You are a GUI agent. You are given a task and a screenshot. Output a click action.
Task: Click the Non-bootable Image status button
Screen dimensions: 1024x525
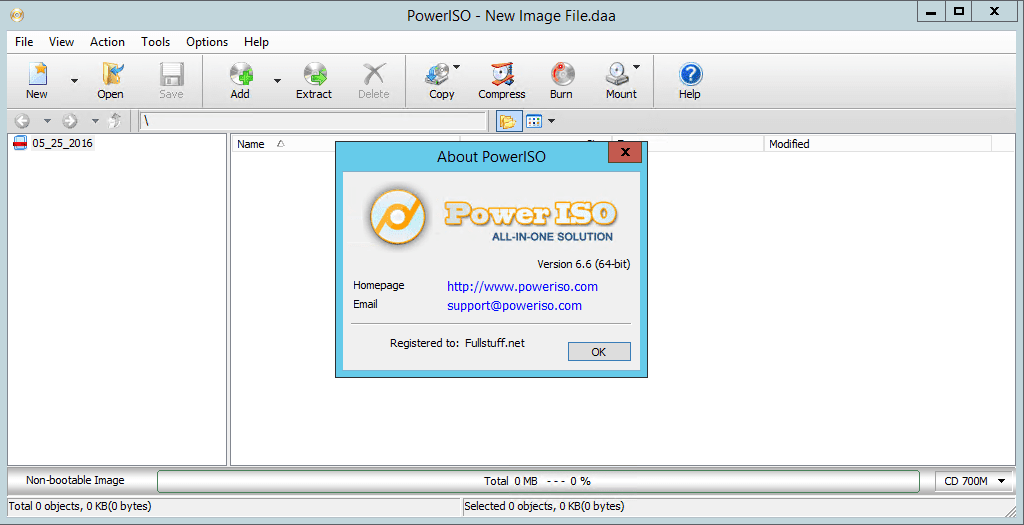click(75, 481)
